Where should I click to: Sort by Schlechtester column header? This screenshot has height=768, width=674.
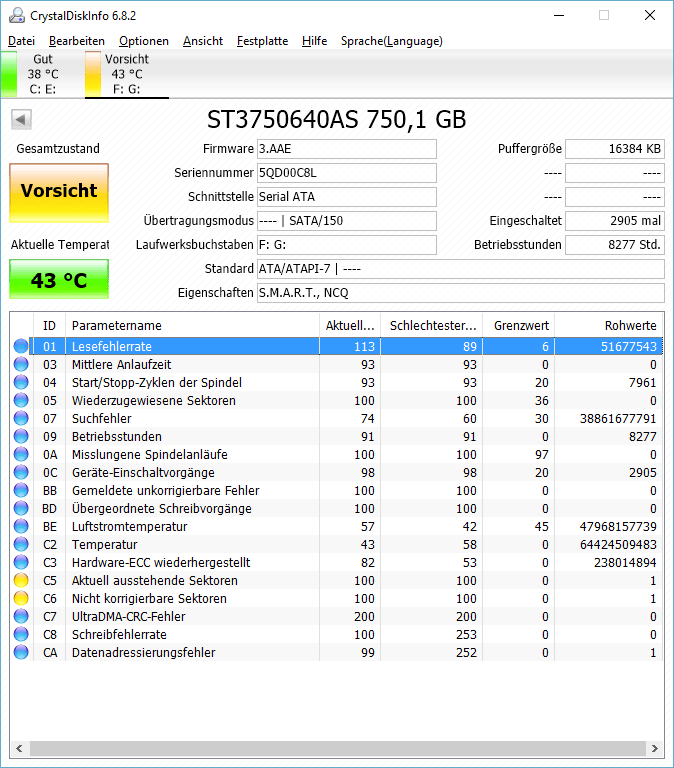[432, 326]
